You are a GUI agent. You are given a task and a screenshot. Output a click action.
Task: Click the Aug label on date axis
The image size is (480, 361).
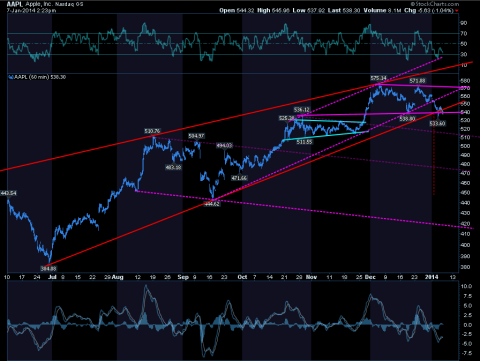(x=117, y=277)
